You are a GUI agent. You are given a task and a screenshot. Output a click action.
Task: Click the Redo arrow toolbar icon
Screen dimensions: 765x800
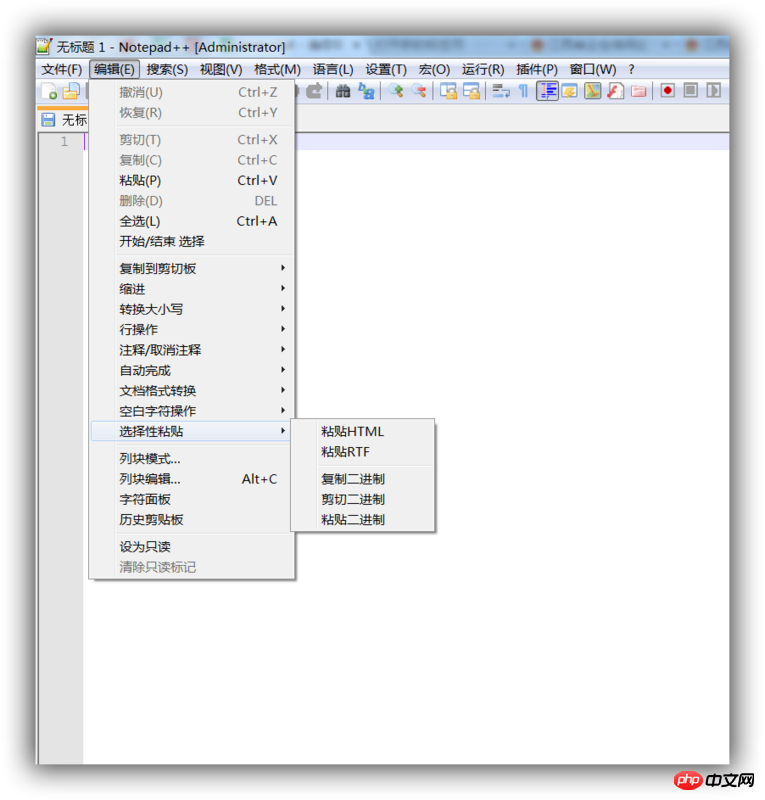[x=314, y=91]
